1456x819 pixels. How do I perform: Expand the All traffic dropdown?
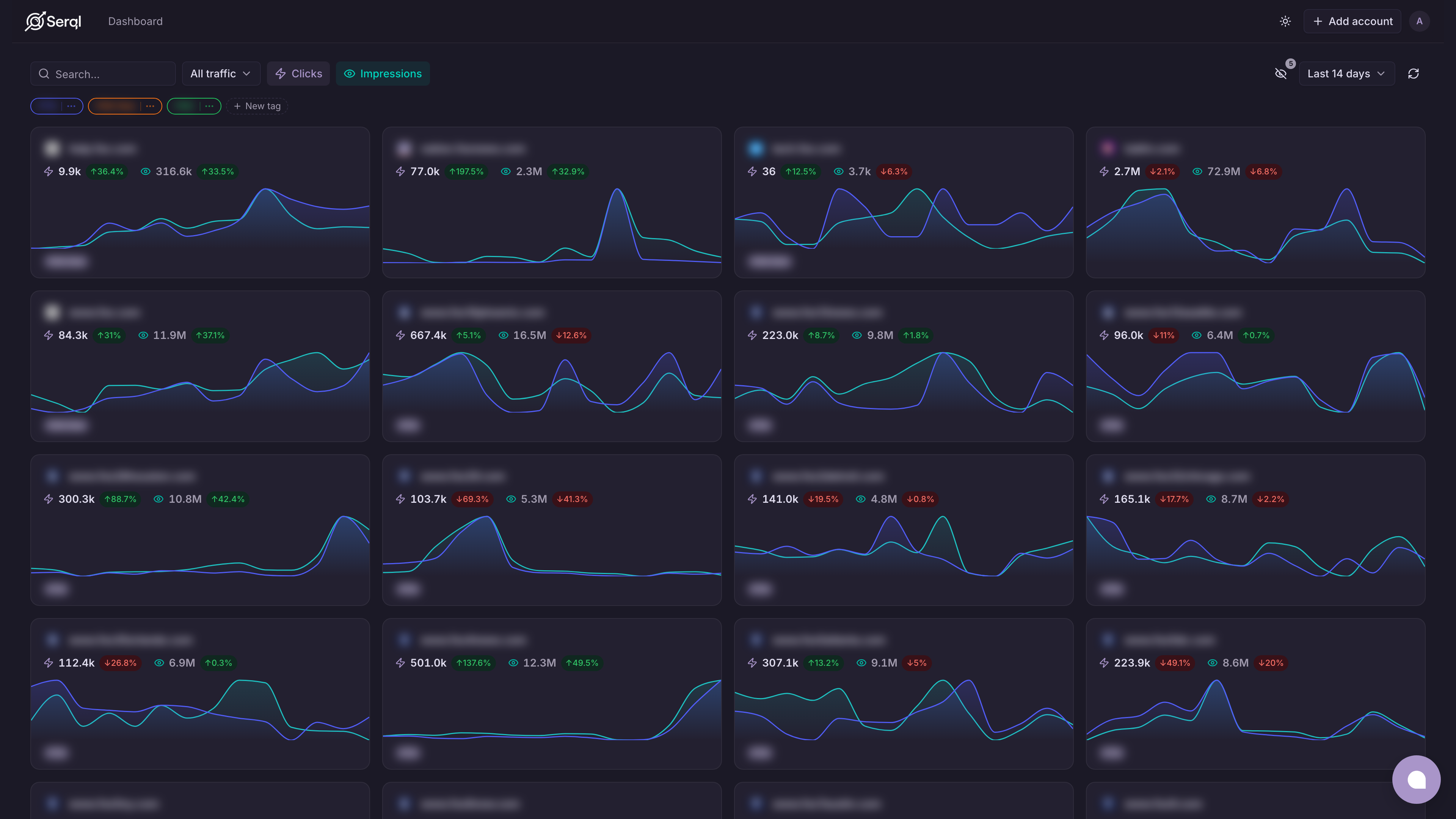[x=220, y=74]
